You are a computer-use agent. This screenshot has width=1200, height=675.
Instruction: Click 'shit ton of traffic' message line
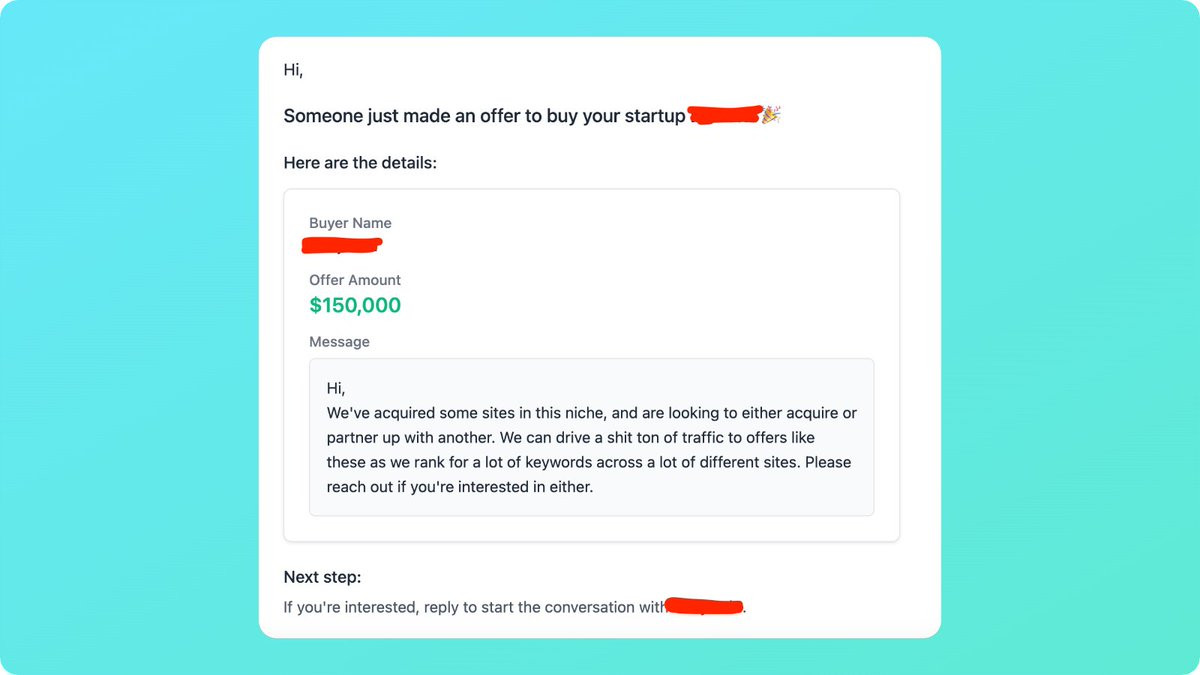pyautogui.click(x=578, y=438)
